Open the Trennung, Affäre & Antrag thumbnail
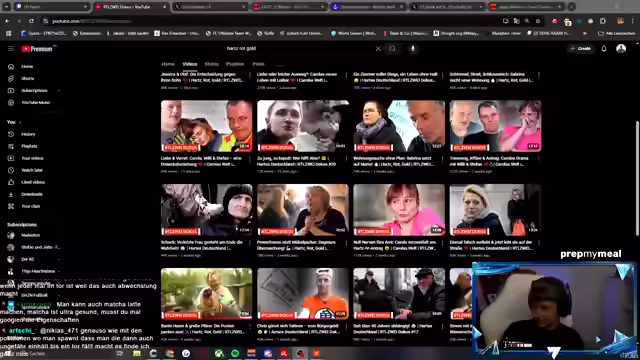Viewport: 640px width, 360px height. pos(496,126)
